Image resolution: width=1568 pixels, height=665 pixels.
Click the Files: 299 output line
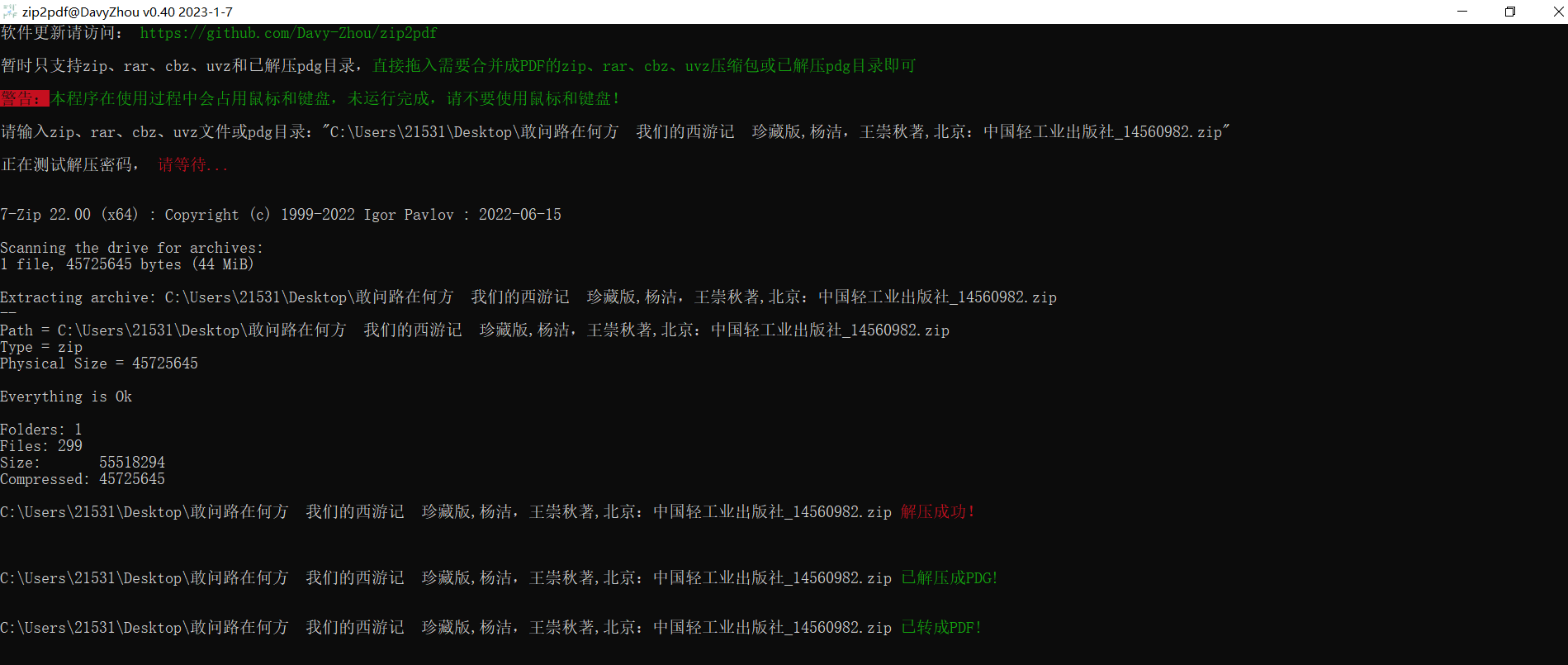pos(41,446)
